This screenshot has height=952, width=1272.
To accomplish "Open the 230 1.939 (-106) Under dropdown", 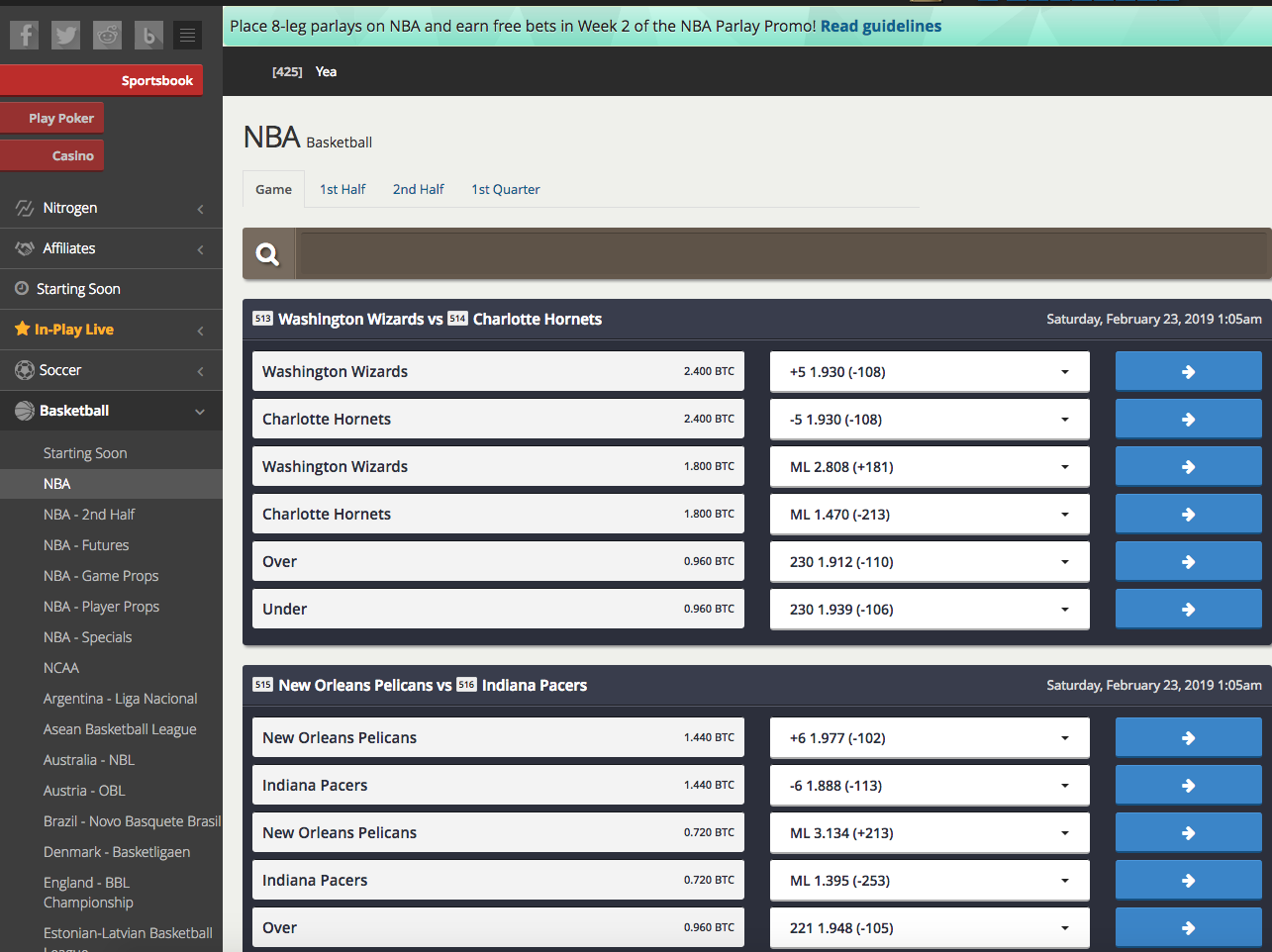I will (x=930, y=610).
